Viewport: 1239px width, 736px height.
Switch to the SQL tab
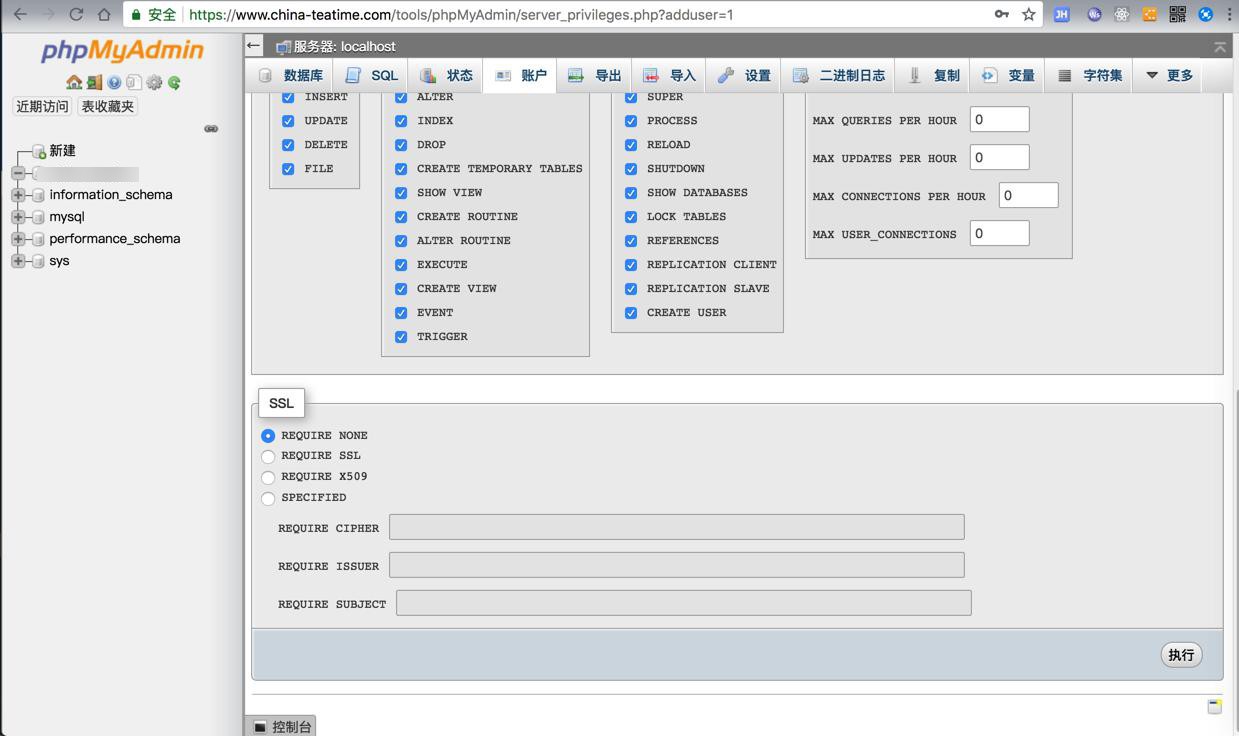point(371,76)
